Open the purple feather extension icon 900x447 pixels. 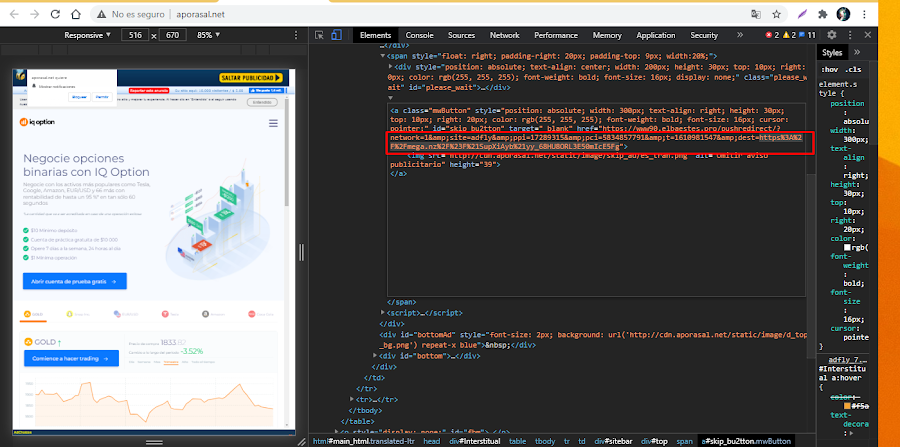pyautogui.click(x=802, y=14)
